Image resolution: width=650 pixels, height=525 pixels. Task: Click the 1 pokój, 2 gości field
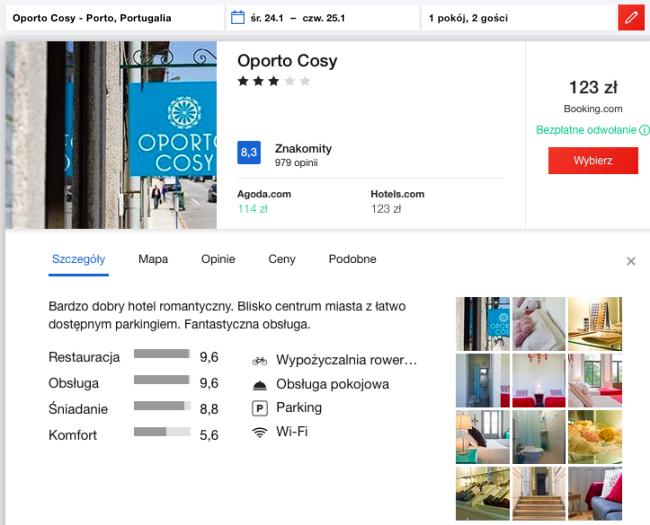[519, 18]
